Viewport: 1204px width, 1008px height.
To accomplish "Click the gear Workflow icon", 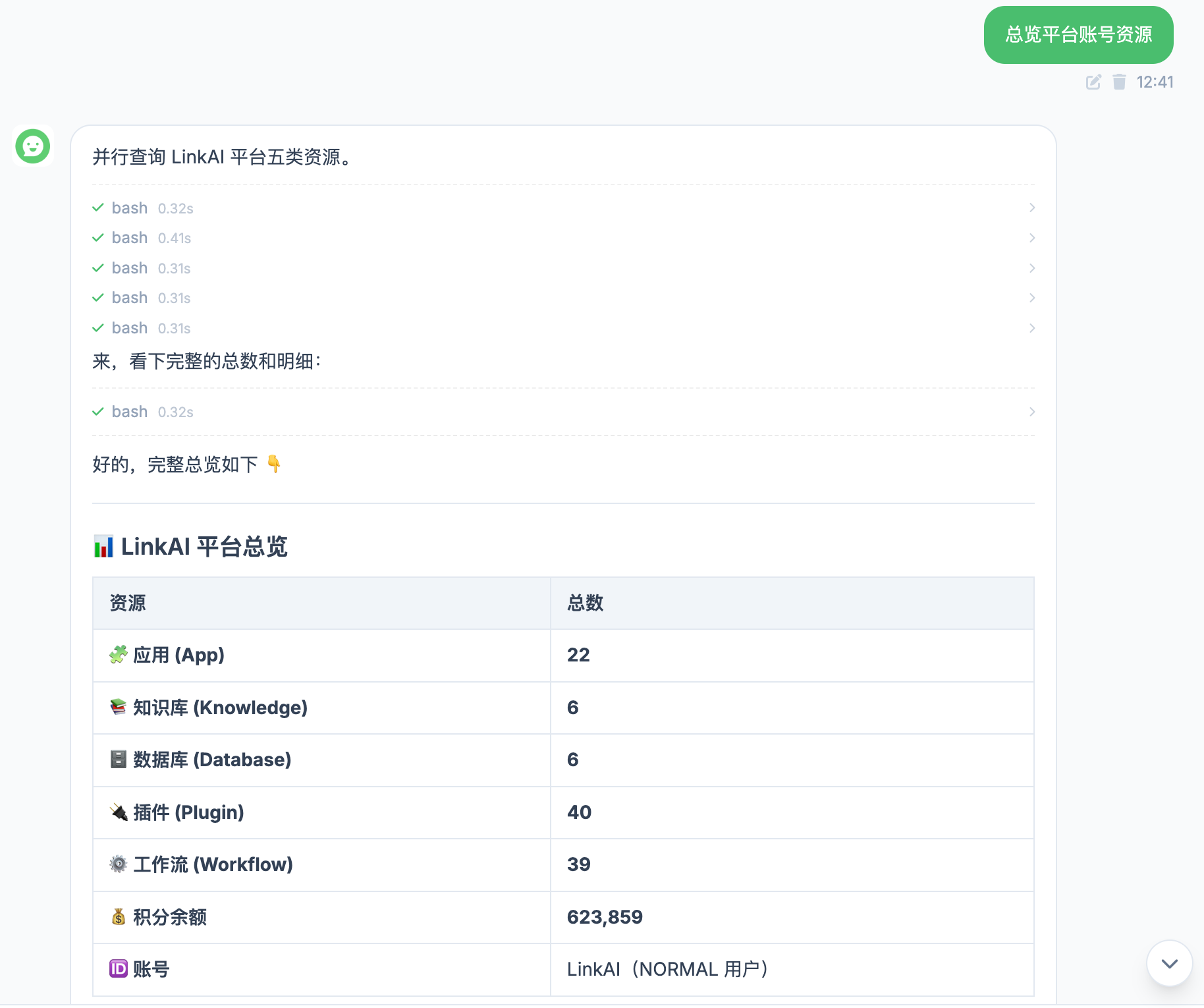I will (119, 864).
